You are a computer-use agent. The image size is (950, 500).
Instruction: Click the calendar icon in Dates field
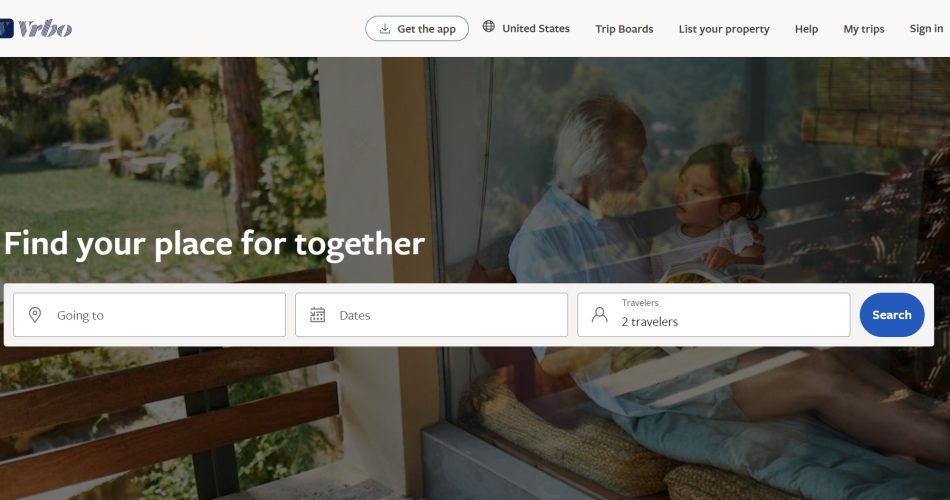click(317, 315)
